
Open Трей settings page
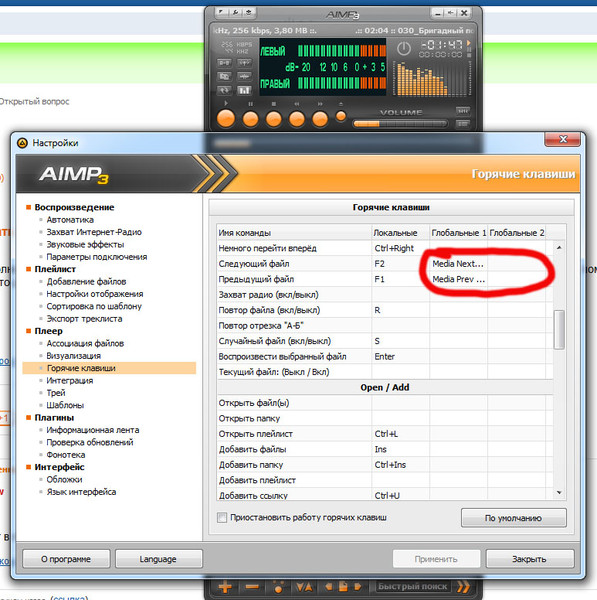56,393
